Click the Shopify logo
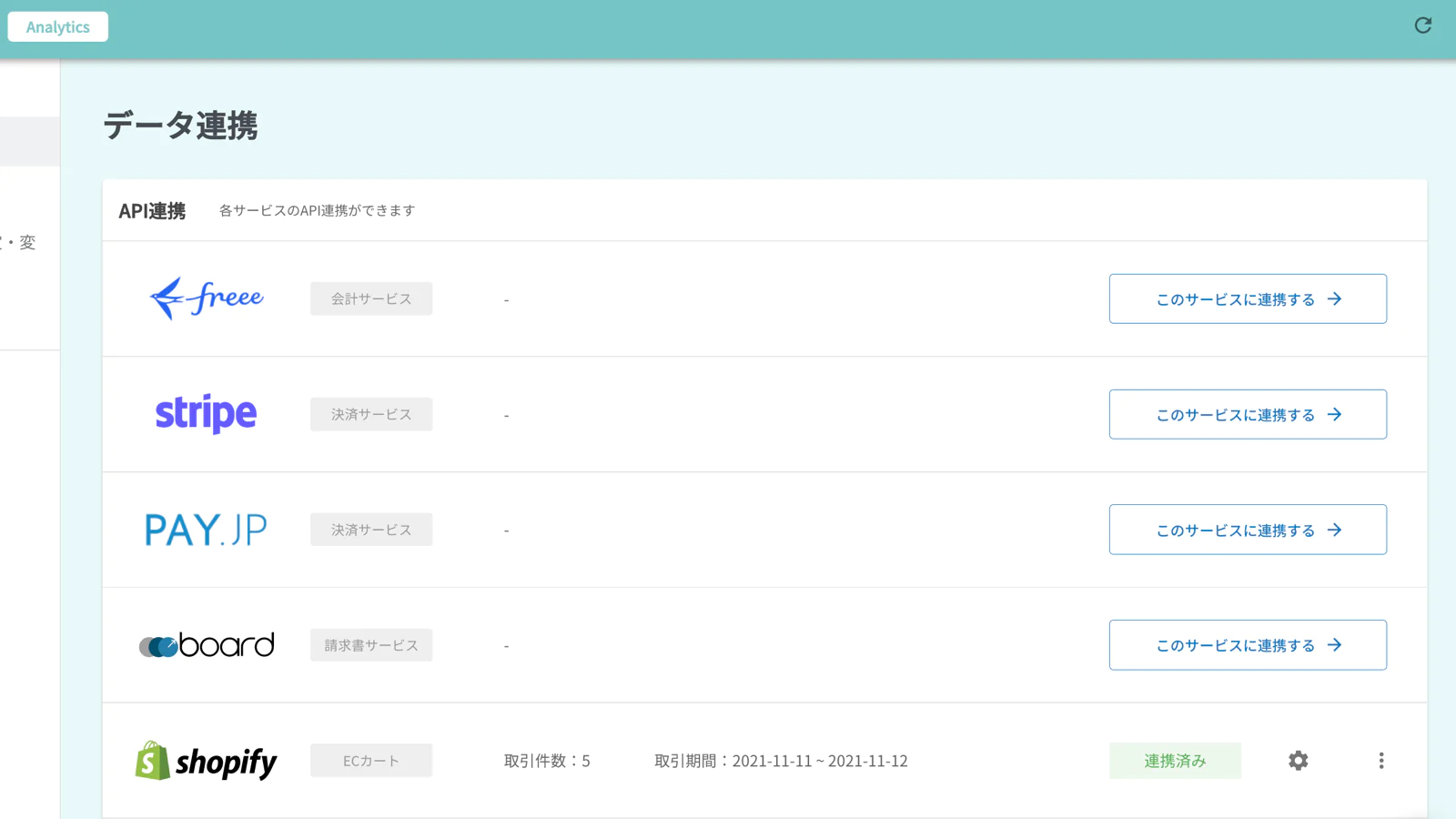Image resolution: width=1456 pixels, height=819 pixels. point(206,761)
